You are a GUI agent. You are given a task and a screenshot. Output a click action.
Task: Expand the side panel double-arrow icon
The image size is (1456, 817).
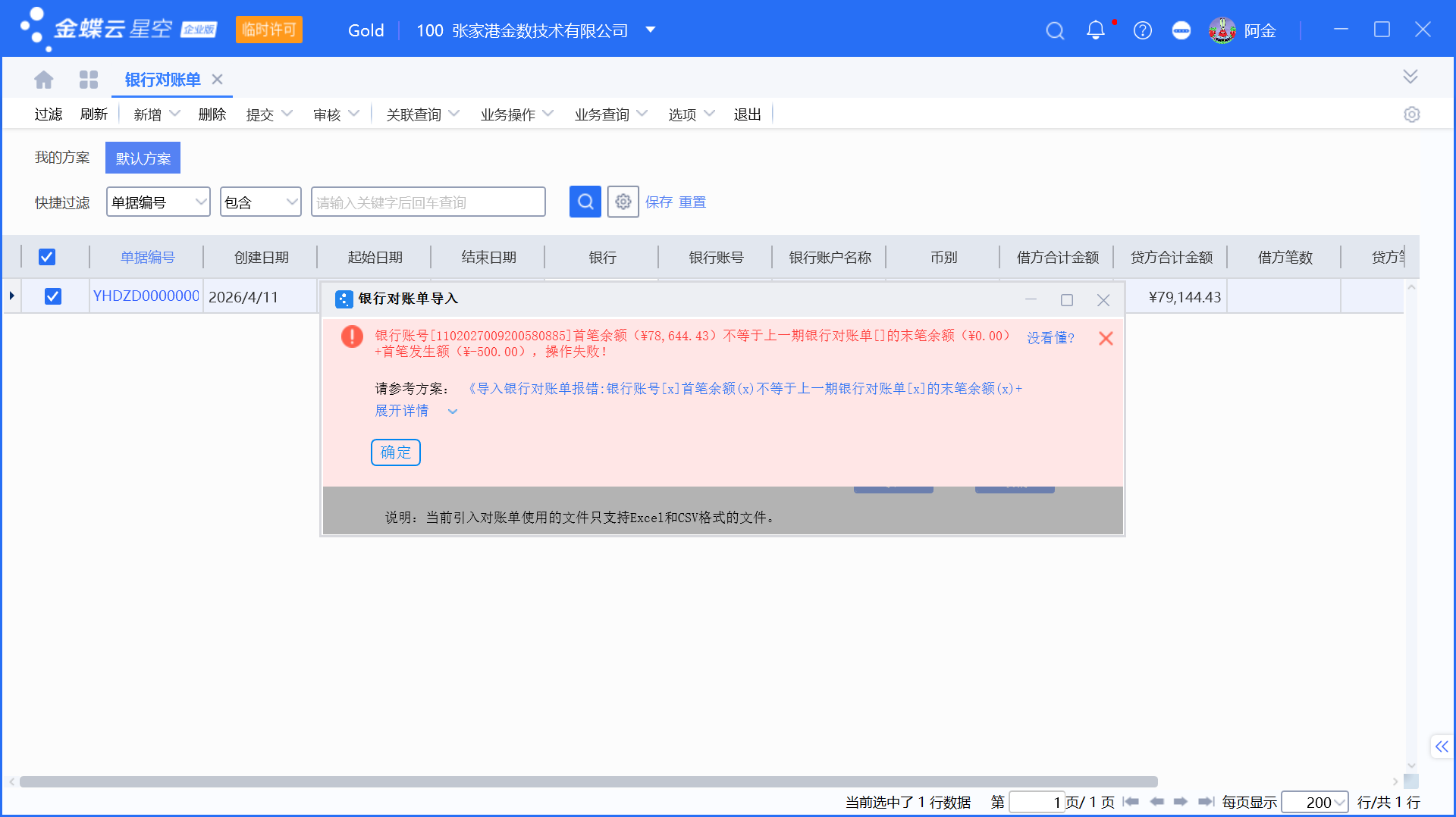coord(1442,747)
